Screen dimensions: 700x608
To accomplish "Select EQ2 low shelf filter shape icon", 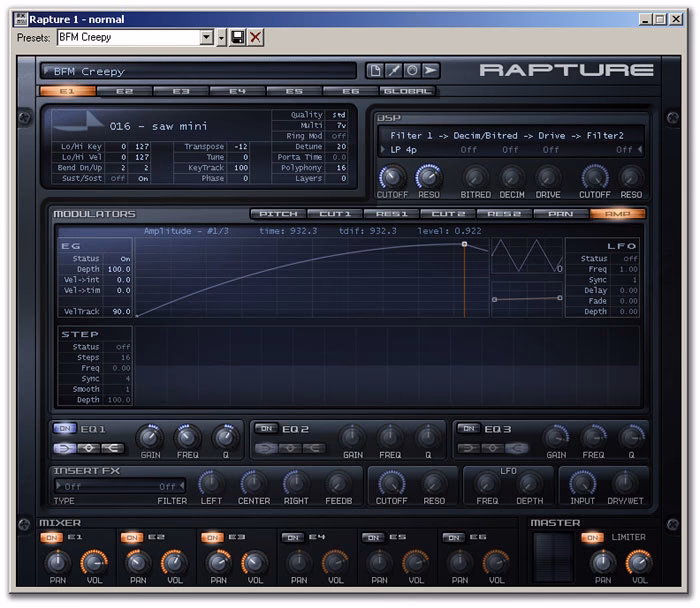I will point(267,448).
